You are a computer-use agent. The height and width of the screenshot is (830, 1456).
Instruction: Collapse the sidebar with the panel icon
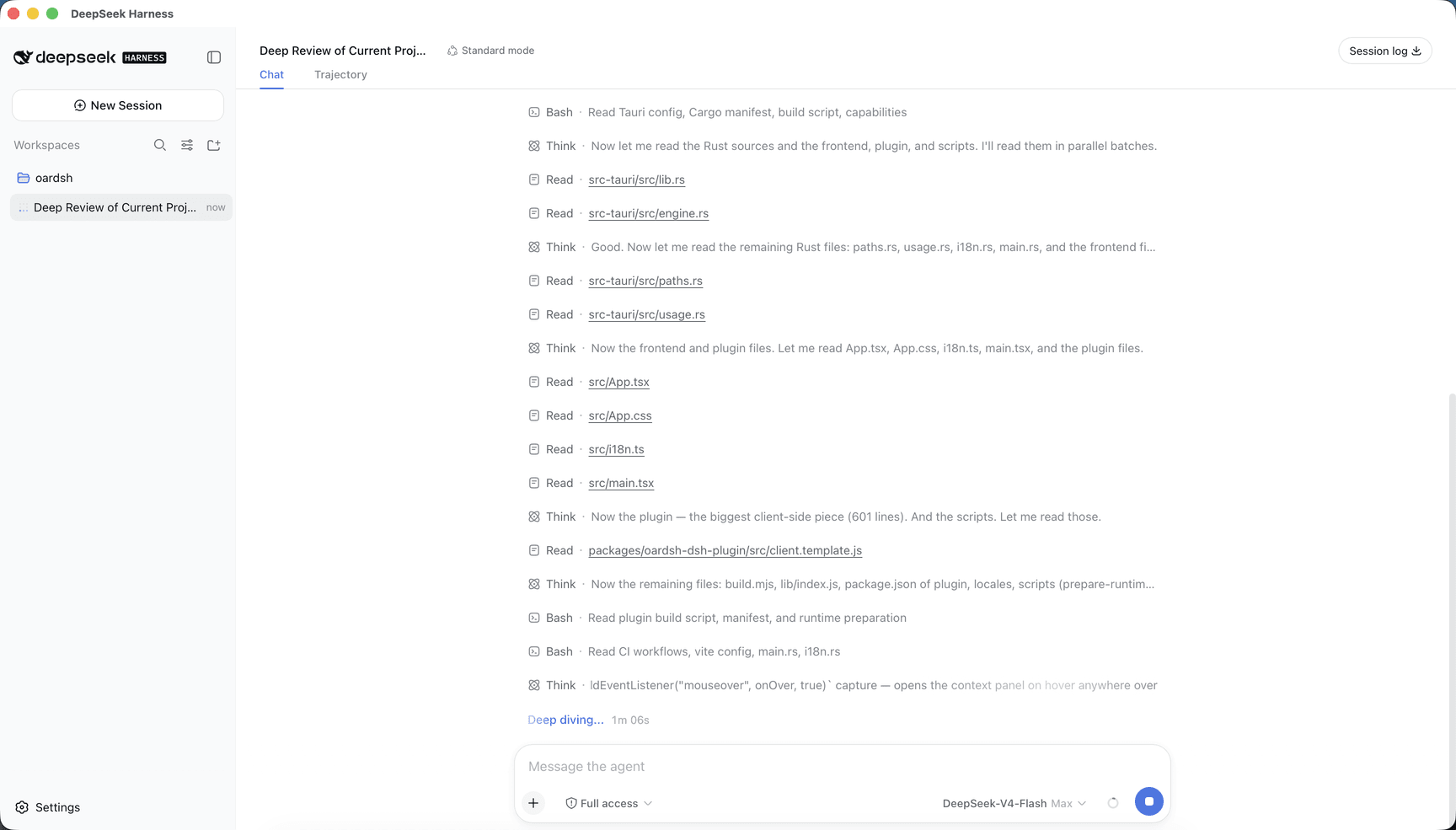(214, 57)
